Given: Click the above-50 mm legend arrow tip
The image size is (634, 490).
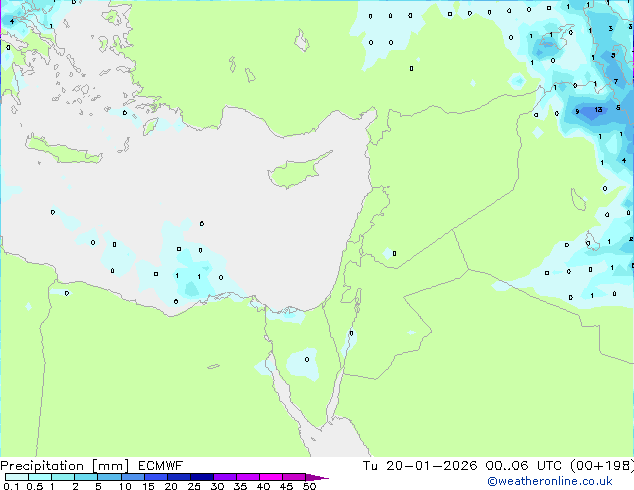Looking at the screenshot, I should (x=317, y=477).
